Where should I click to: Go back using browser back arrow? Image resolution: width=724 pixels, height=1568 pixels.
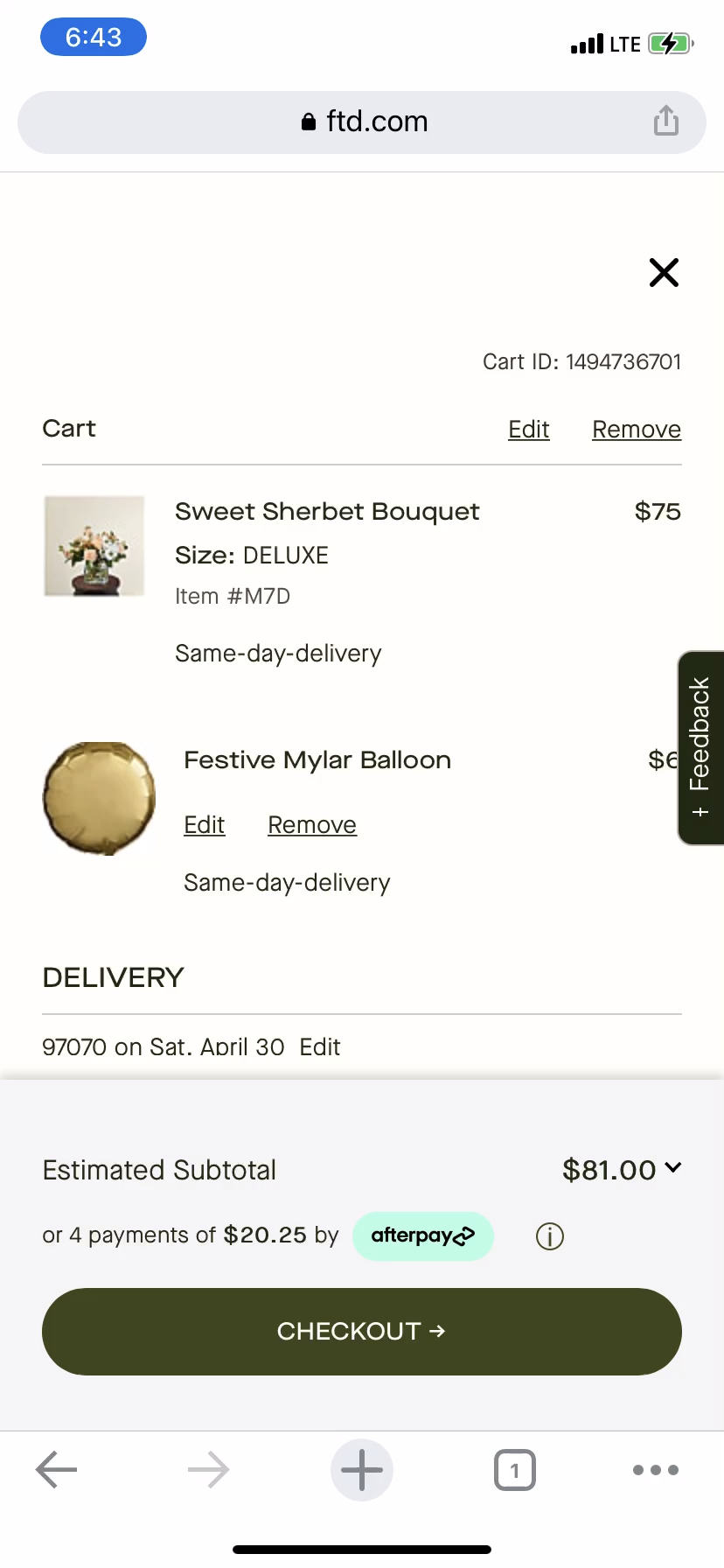(x=57, y=1469)
